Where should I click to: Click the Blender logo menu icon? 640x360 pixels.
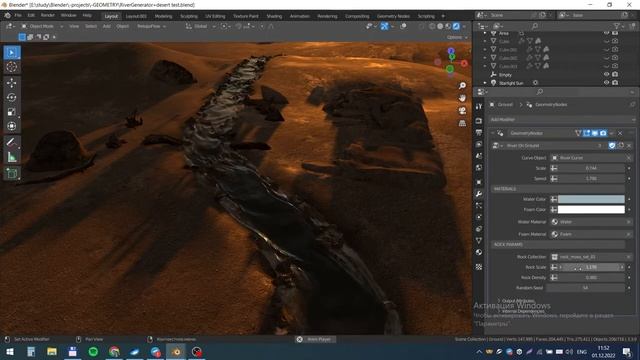coord(7,16)
